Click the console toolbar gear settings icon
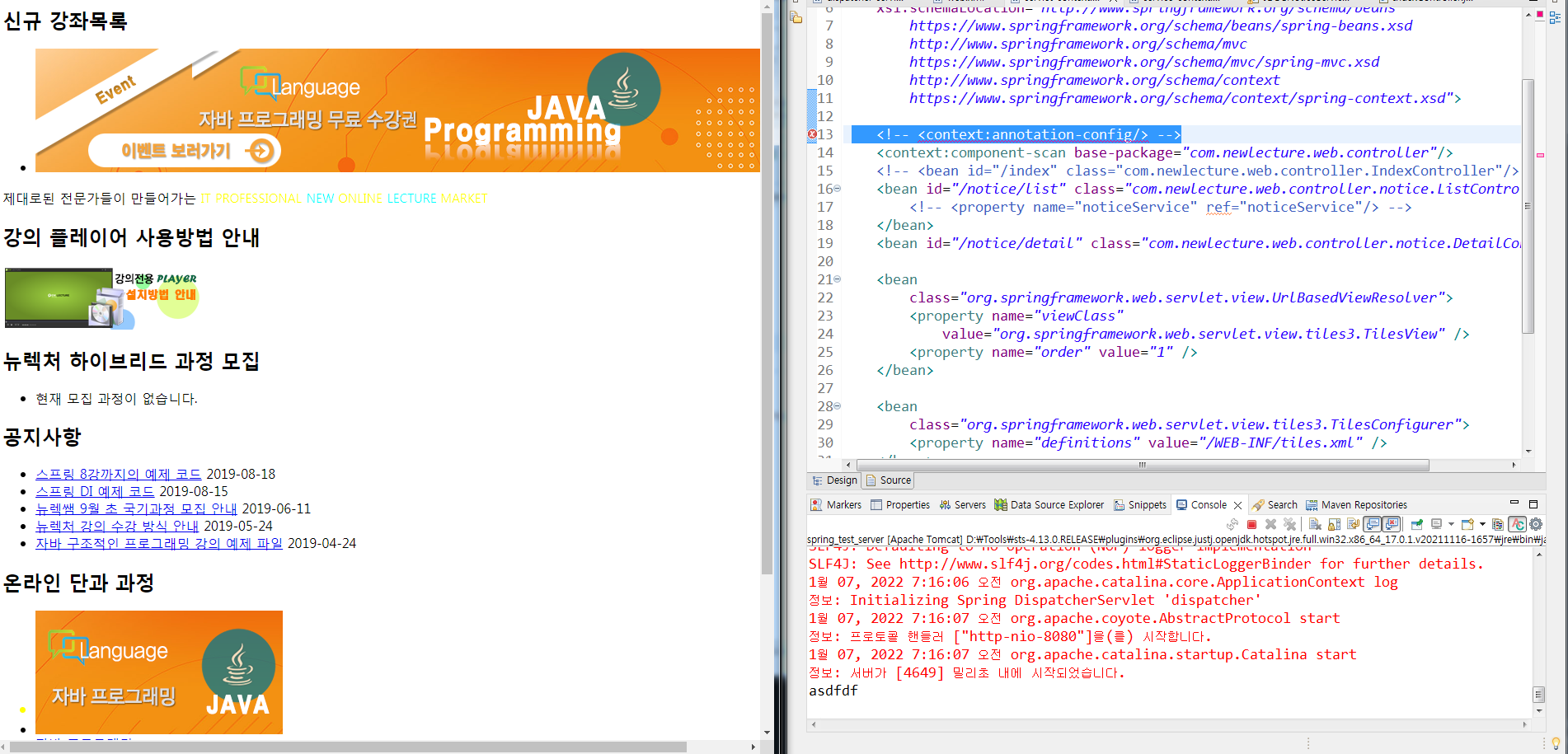1568x754 pixels. pos(1536,524)
